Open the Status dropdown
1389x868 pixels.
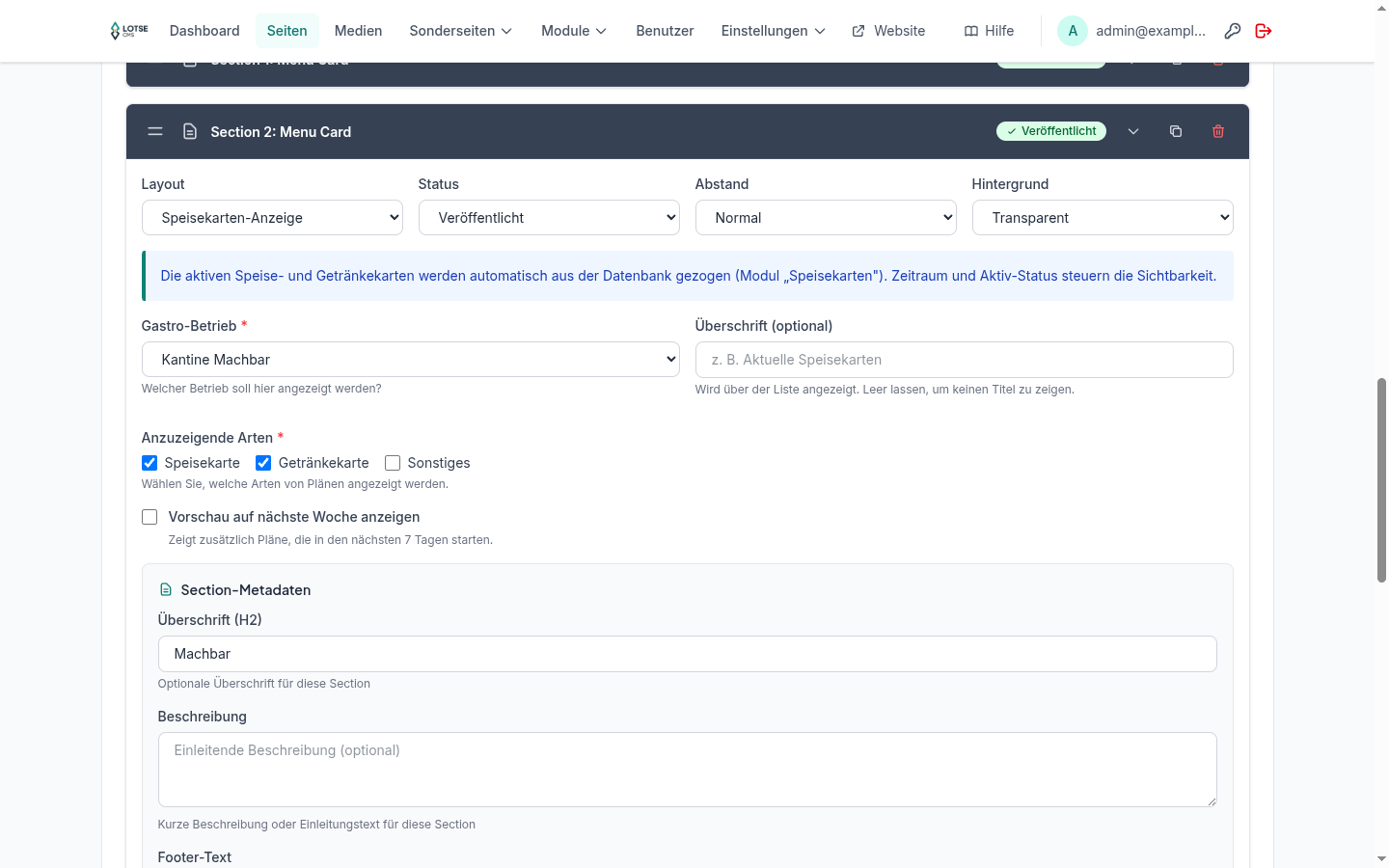coord(549,218)
